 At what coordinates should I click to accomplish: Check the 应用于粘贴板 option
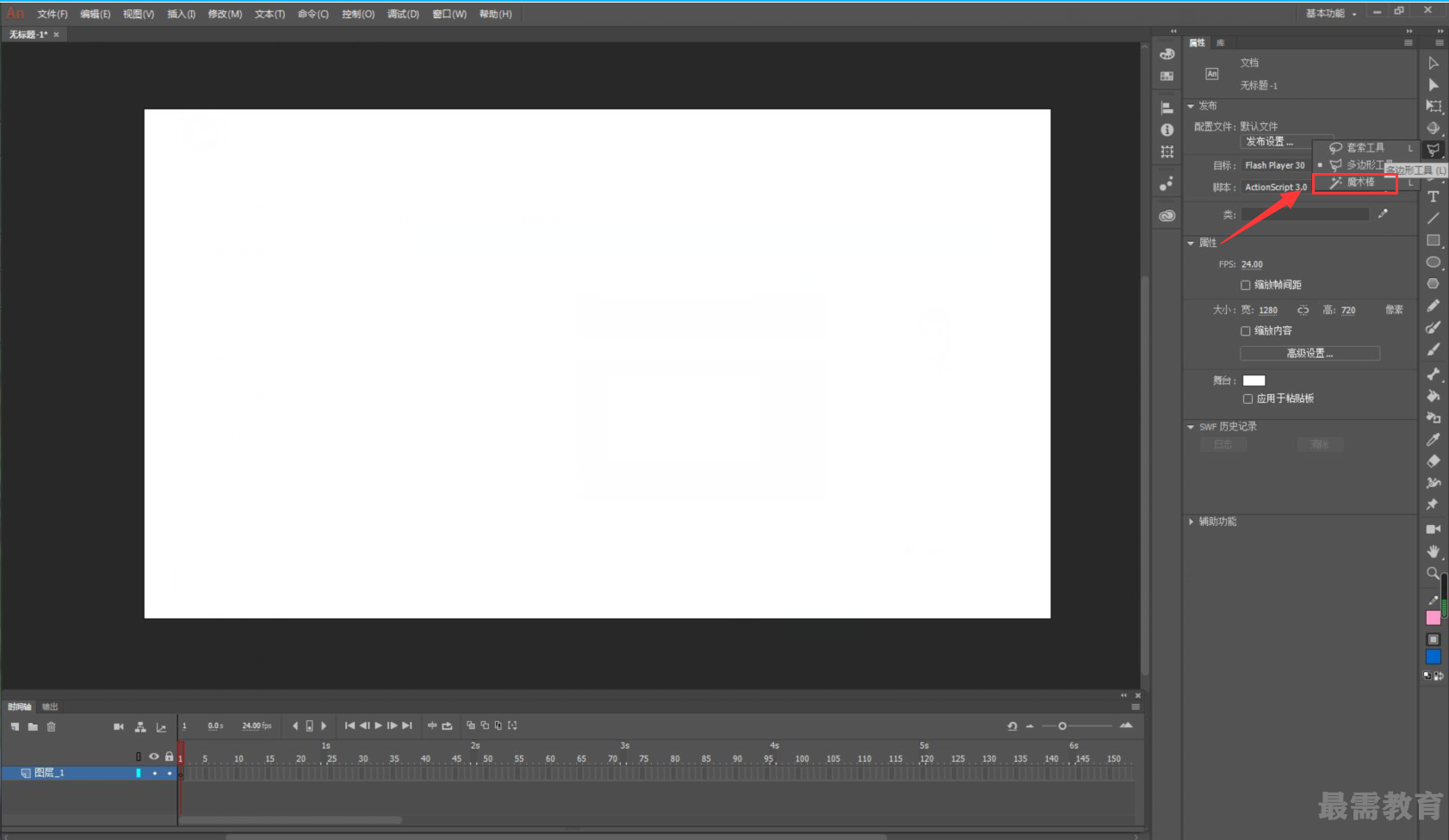[1248, 398]
